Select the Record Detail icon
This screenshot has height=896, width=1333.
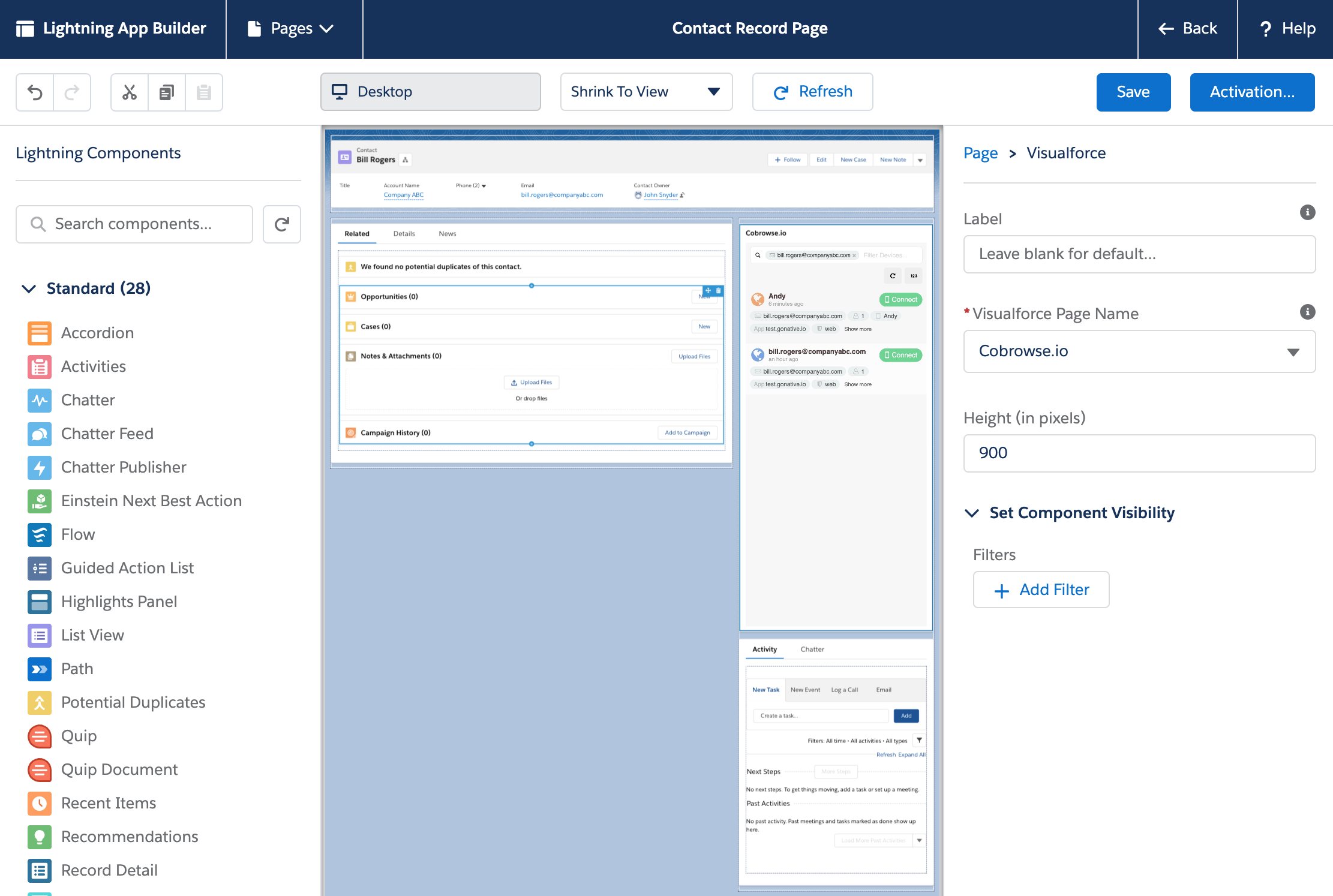click(x=40, y=870)
